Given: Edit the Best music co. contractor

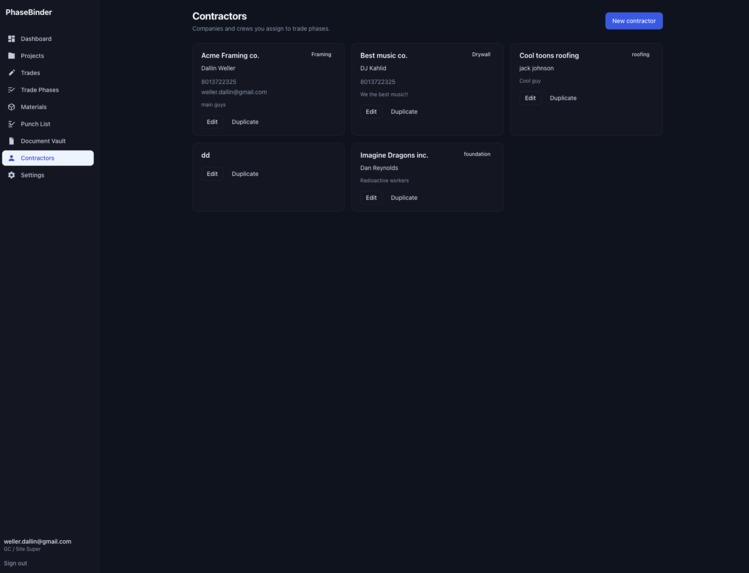Looking at the screenshot, I should click(x=371, y=112).
